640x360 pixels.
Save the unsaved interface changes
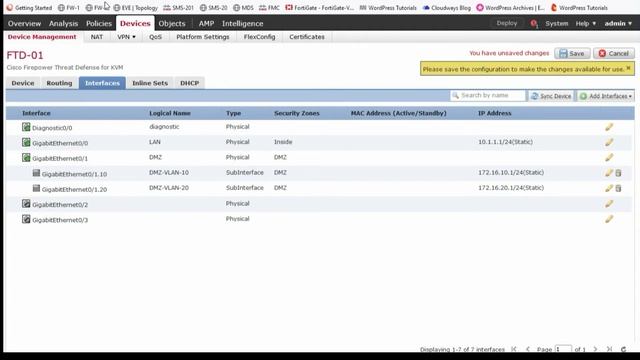572,53
